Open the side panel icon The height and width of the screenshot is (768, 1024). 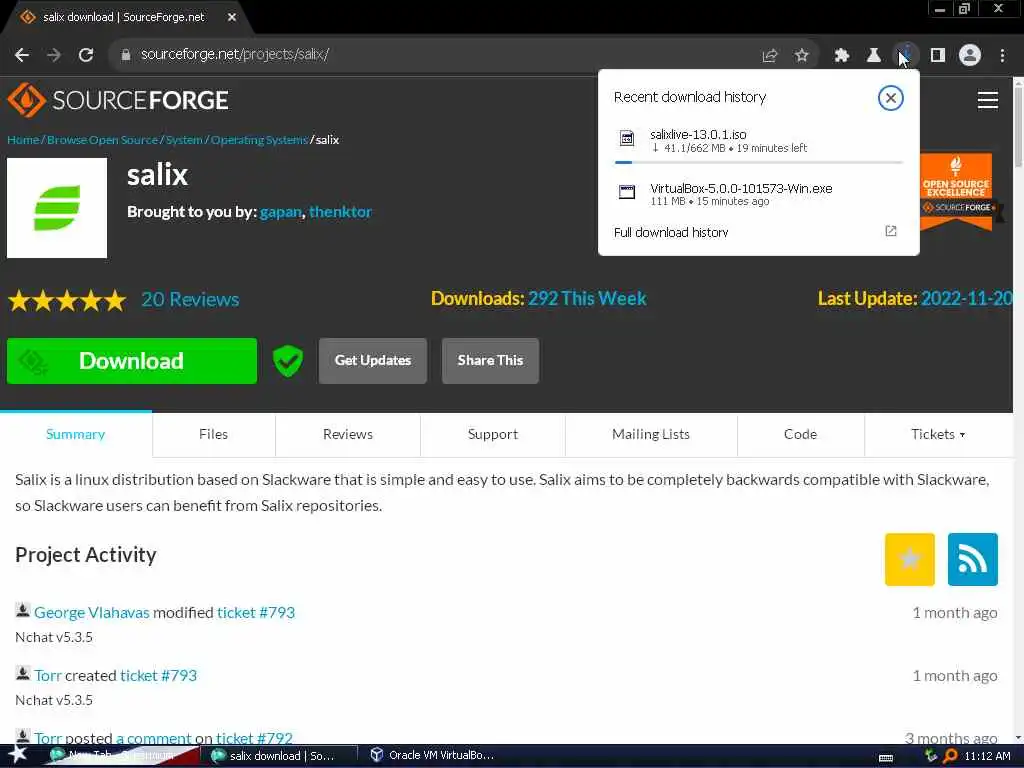[x=938, y=56]
